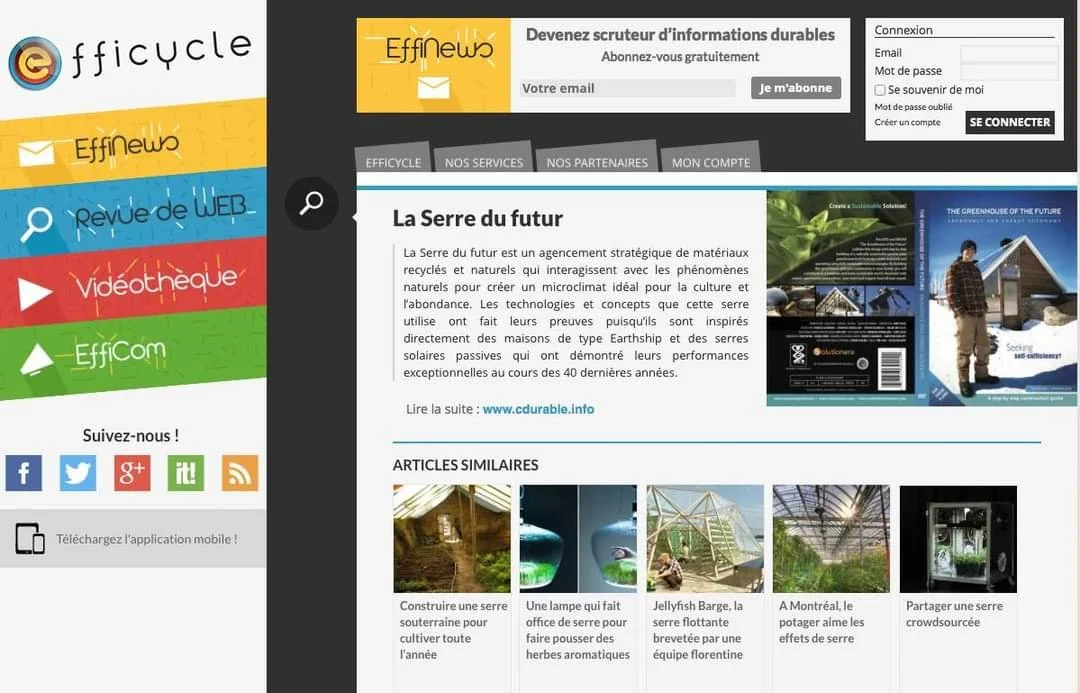Click Une lampe qui fait office title

(x=578, y=630)
